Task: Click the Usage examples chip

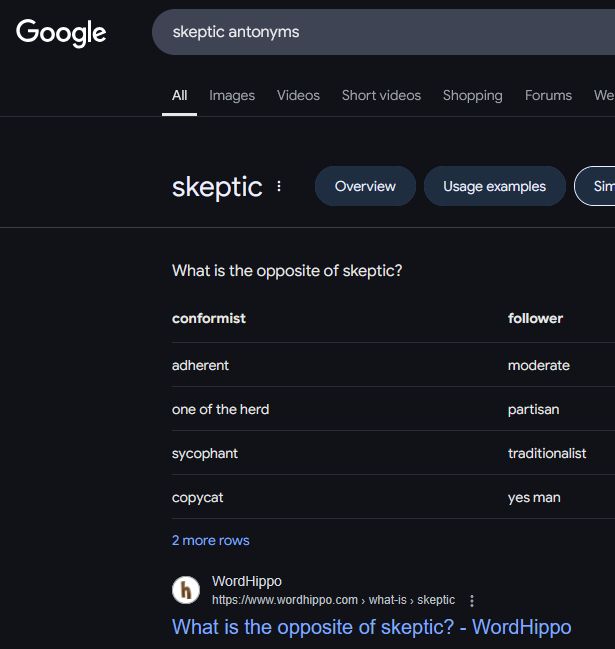Action: pyautogui.click(x=494, y=186)
